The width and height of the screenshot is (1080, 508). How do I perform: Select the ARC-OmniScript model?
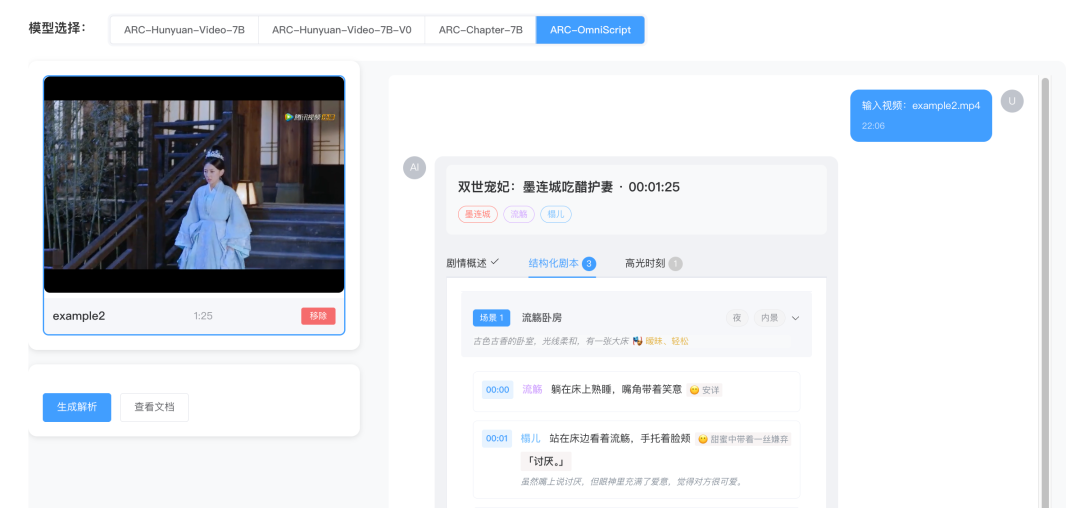590,30
